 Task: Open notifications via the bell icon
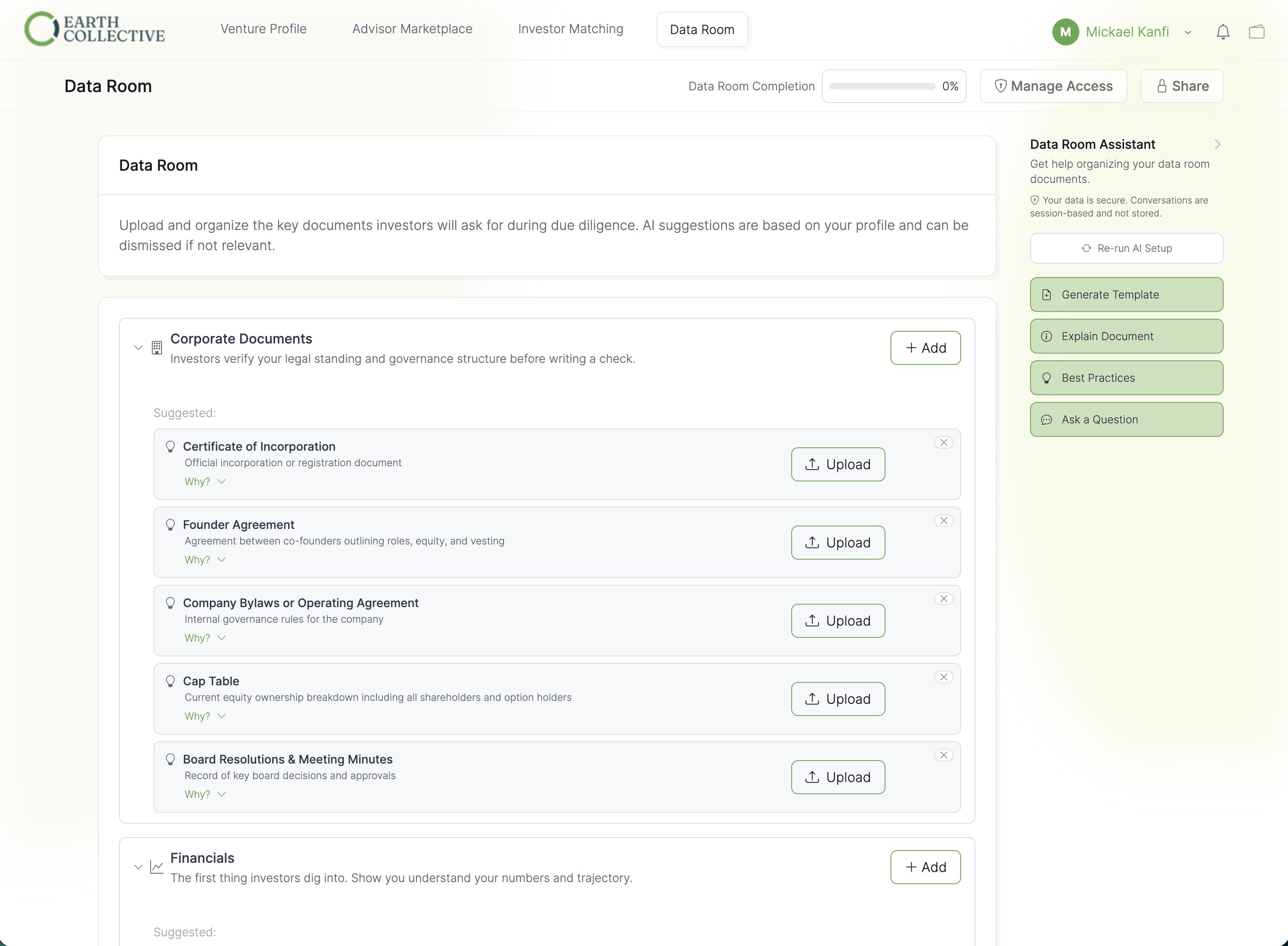click(x=1223, y=32)
